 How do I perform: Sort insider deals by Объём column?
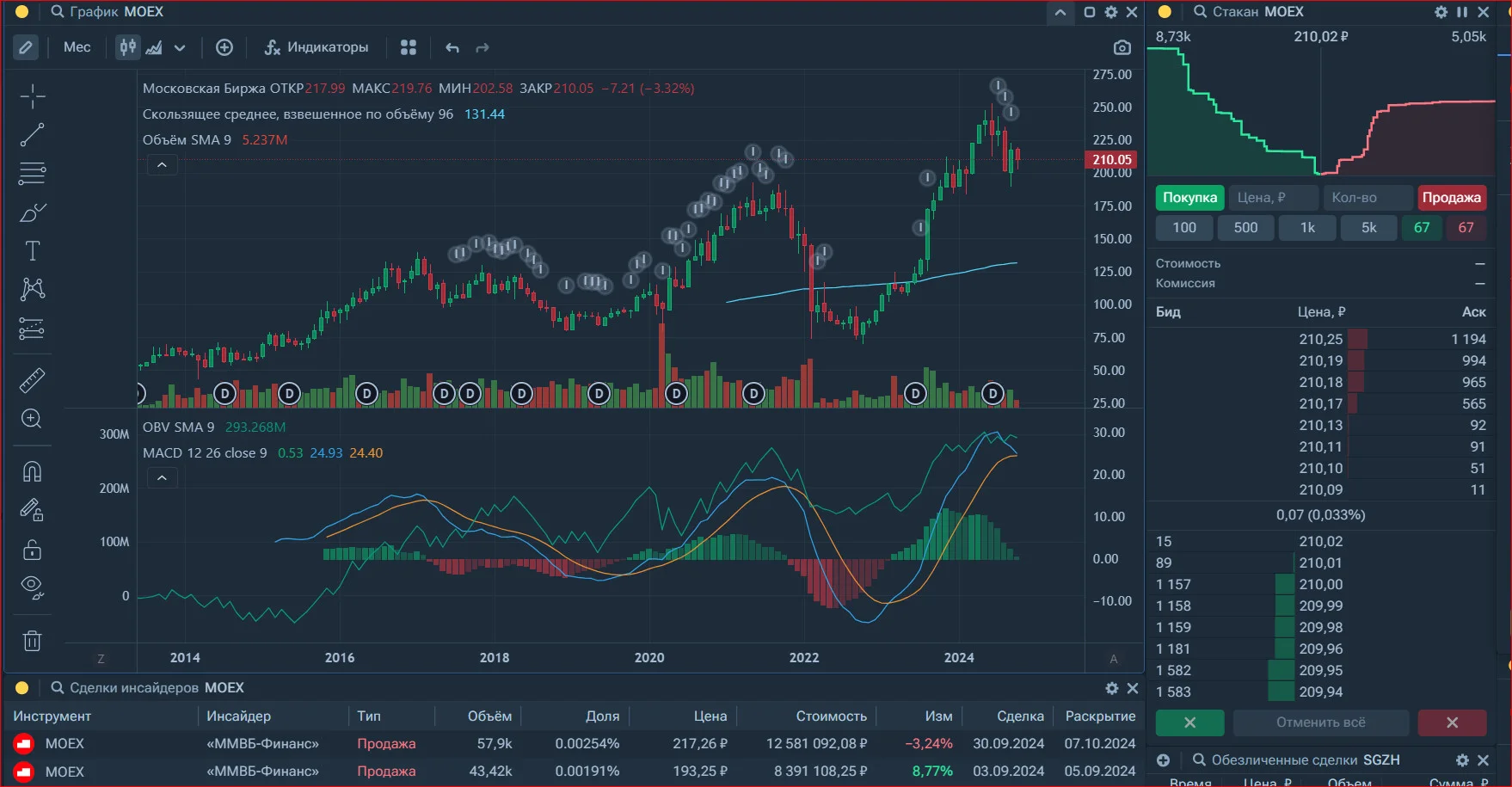(489, 716)
